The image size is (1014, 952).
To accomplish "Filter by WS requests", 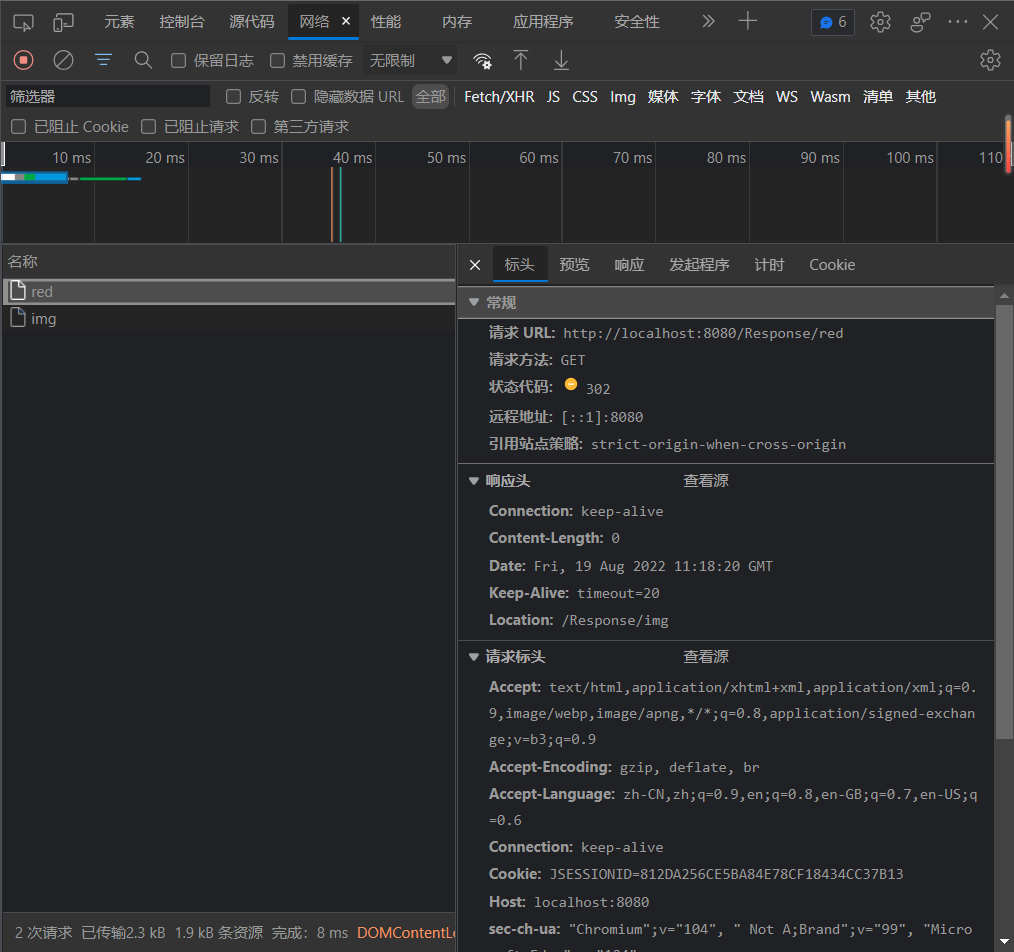I will tap(786, 97).
